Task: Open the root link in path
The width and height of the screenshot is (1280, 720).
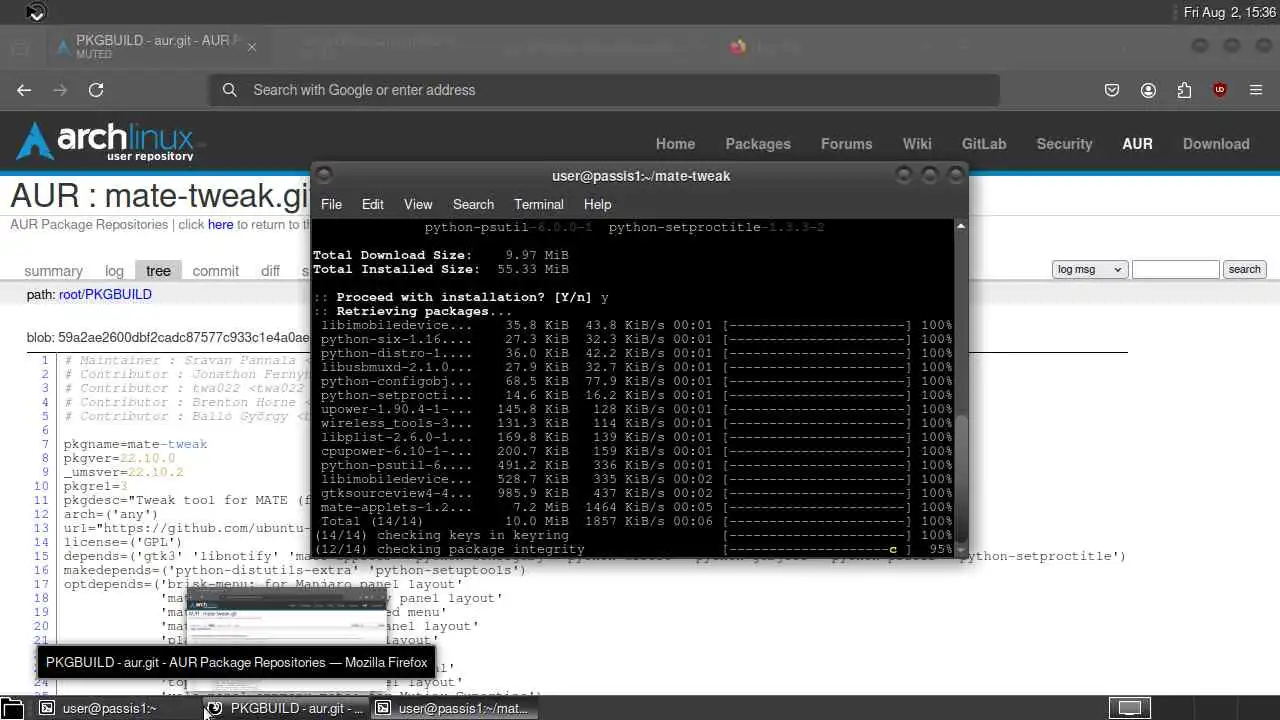Action: (69, 295)
